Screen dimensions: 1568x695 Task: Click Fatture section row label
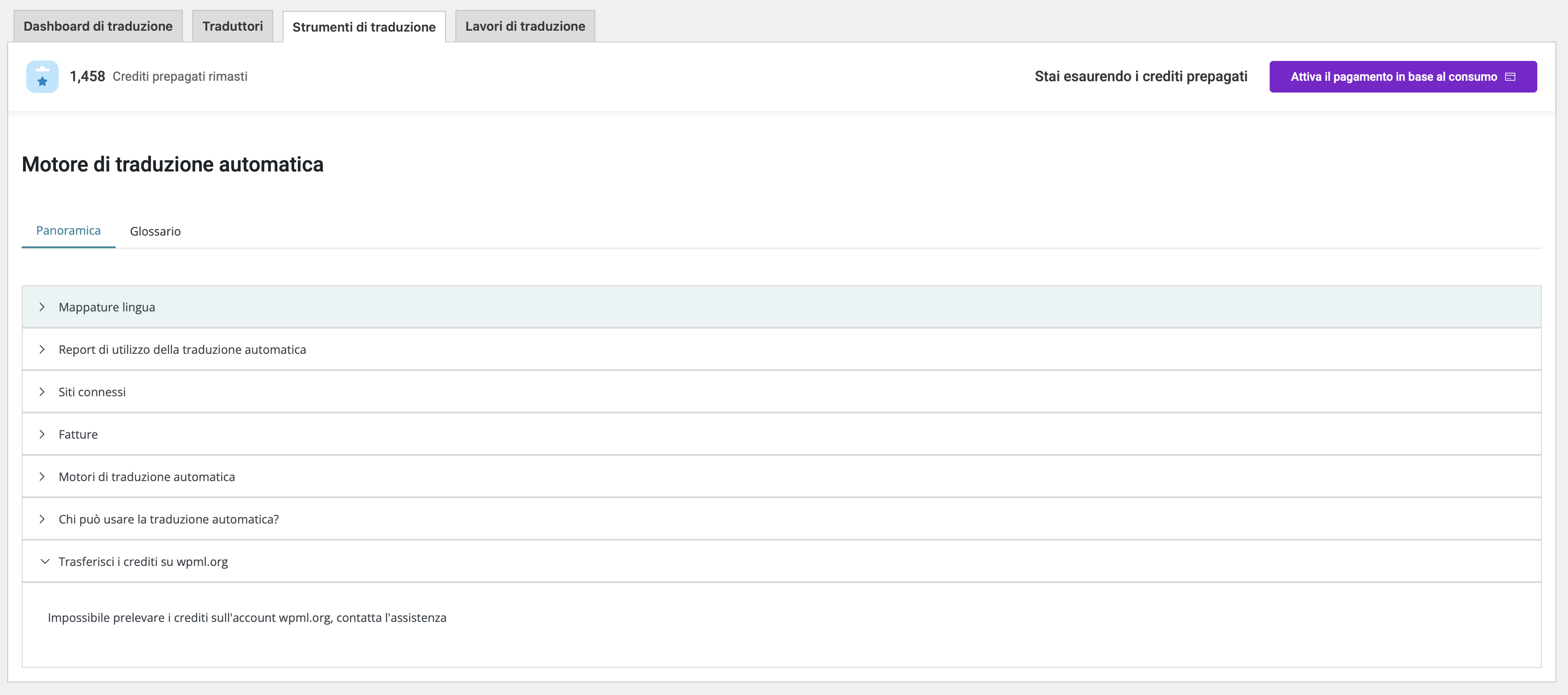click(78, 434)
